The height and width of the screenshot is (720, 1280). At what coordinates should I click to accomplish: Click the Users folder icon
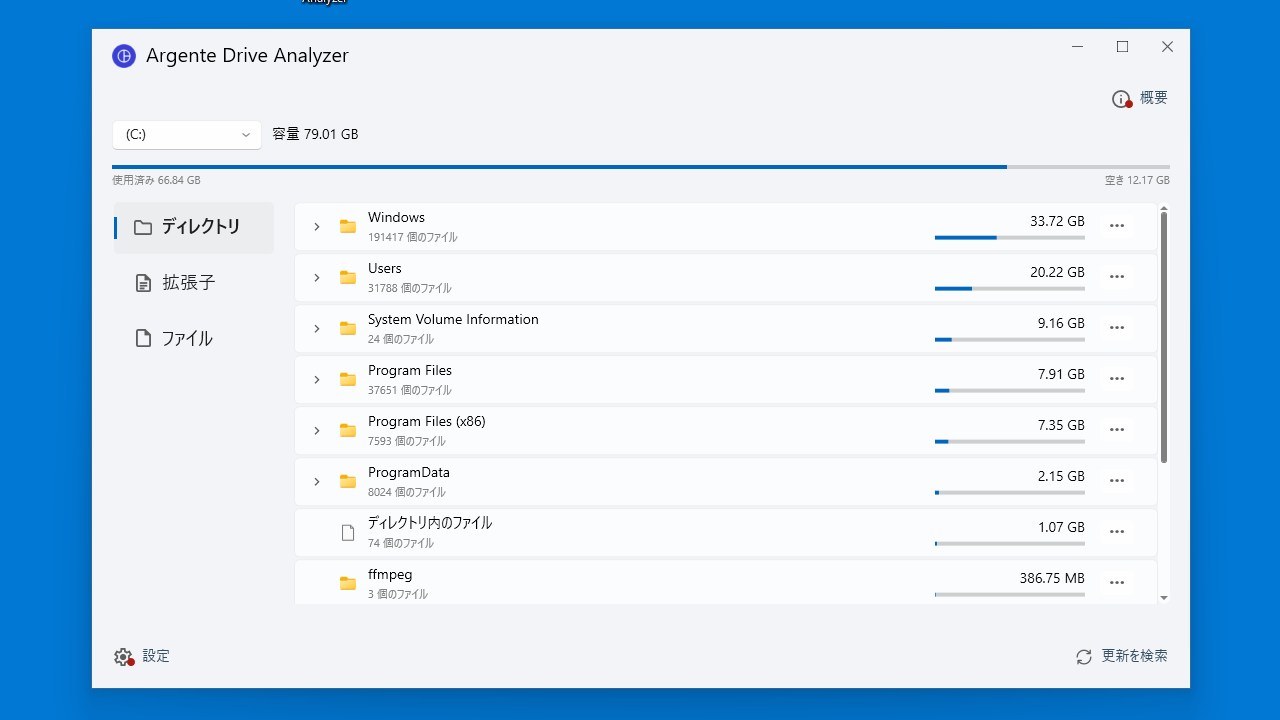coord(348,278)
